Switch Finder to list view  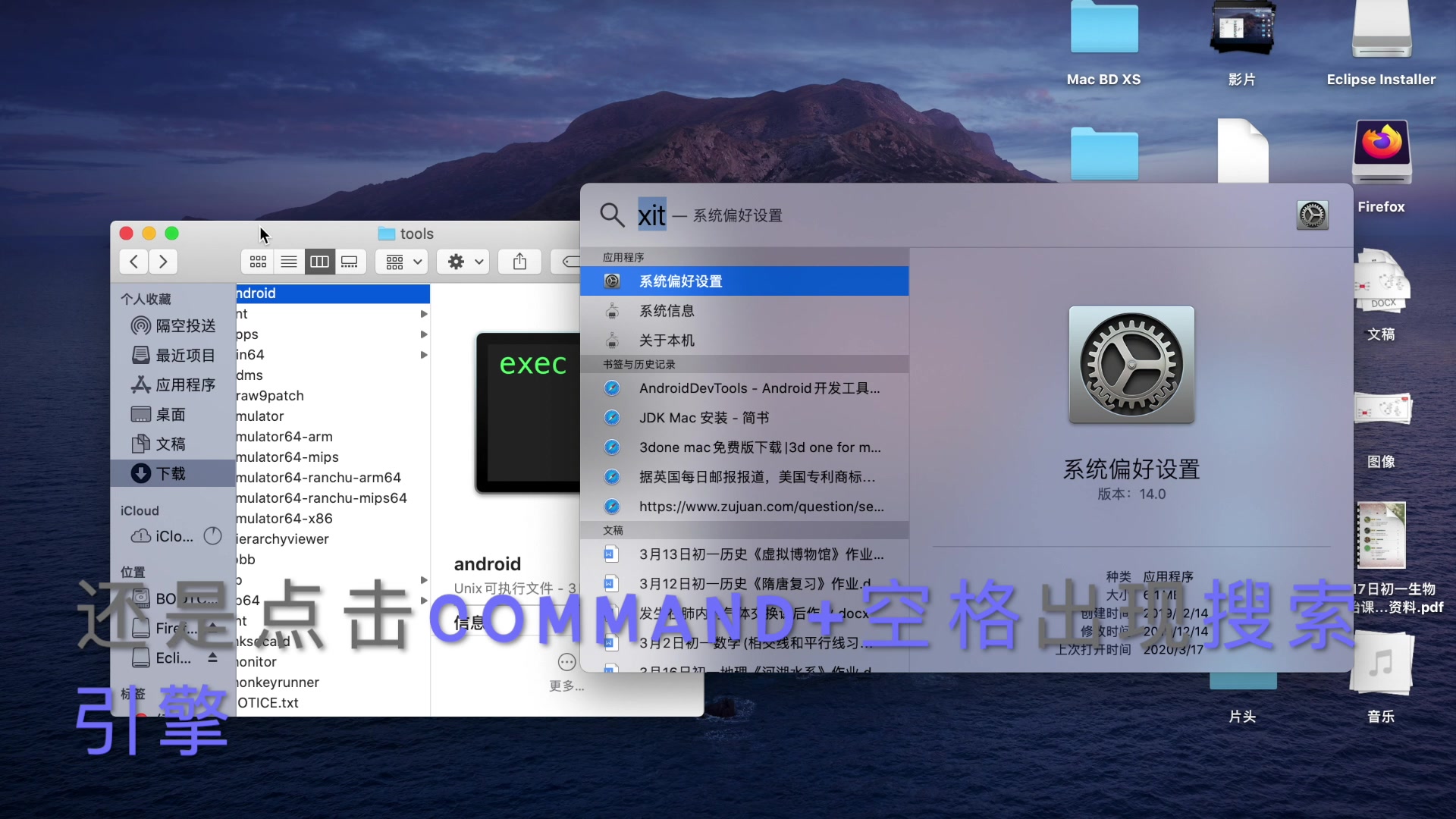[x=289, y=262]
